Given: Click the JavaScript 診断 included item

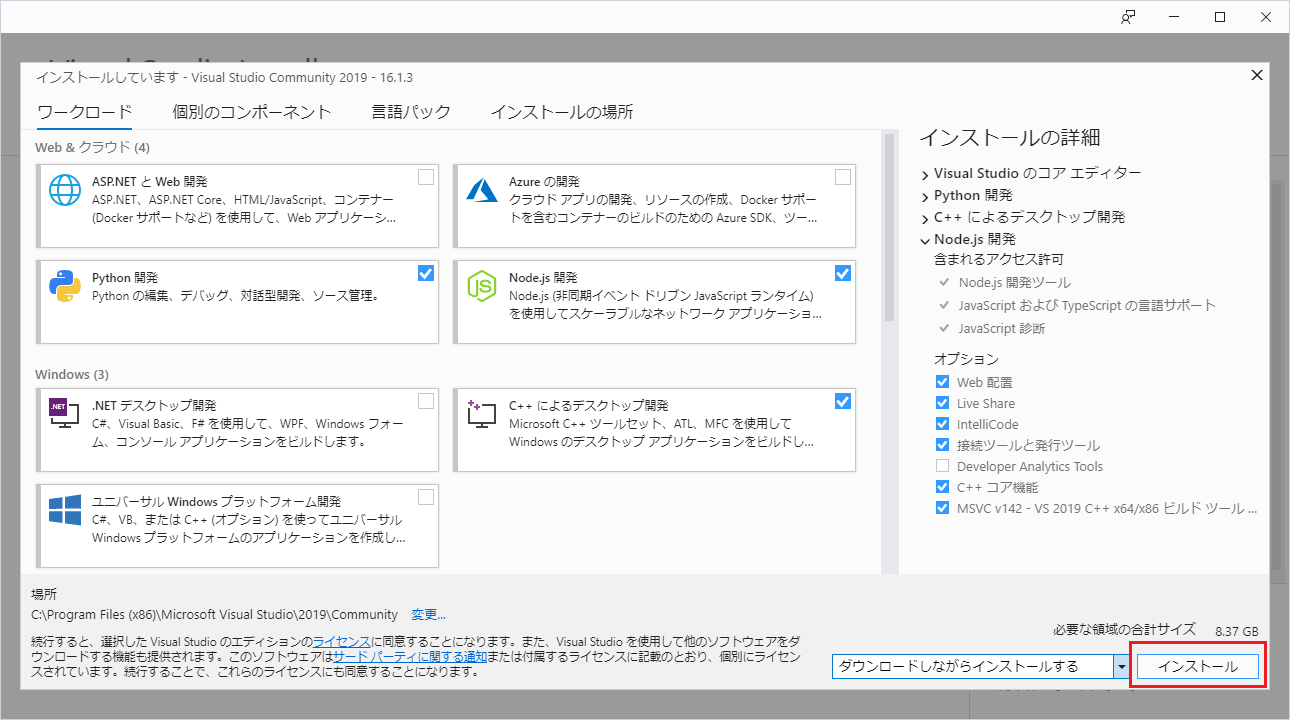Looking at the screenshot, I should (1001, 328).
